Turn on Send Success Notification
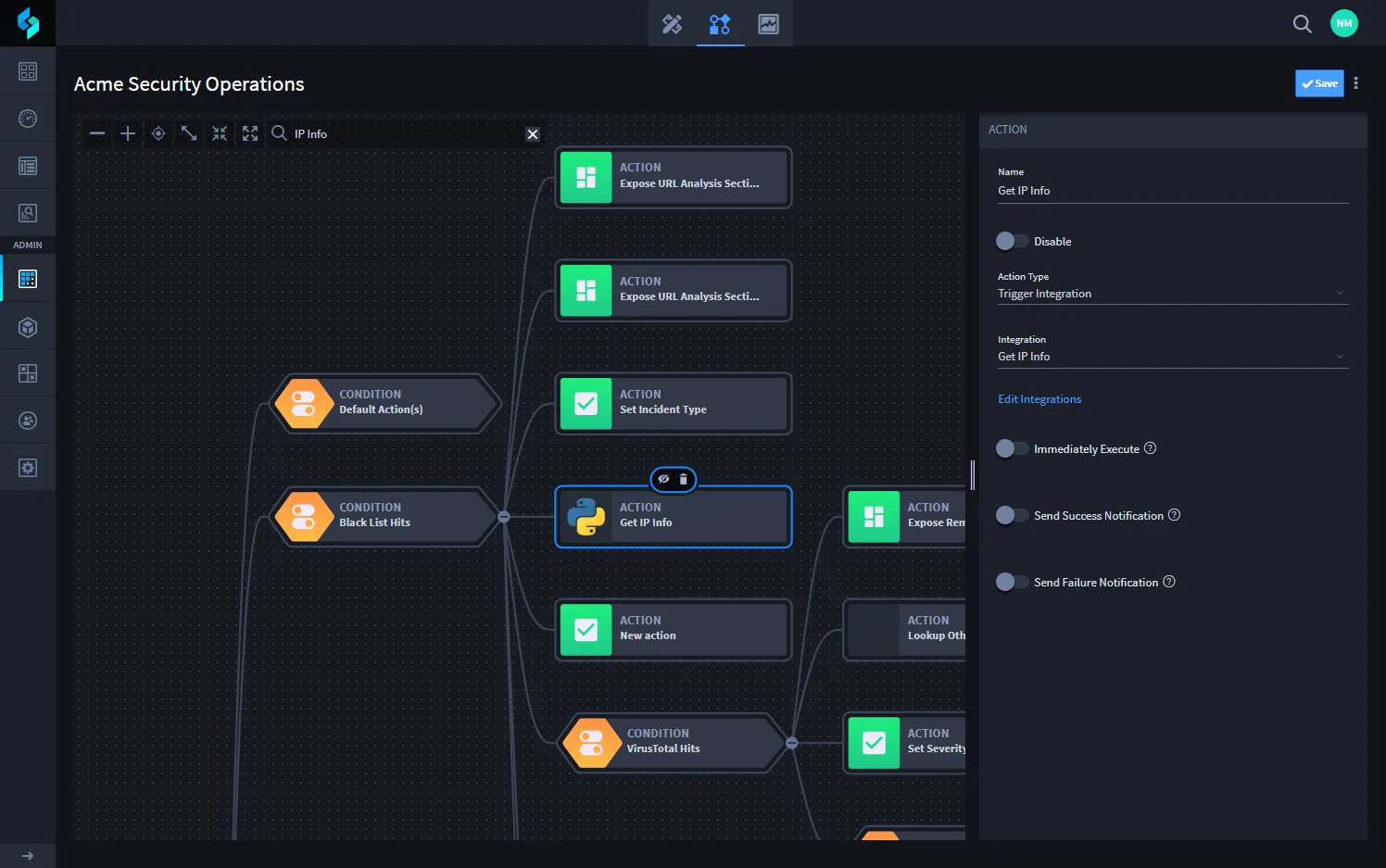The height and width of the screenshot is (868, 1386). point(1012,515)
